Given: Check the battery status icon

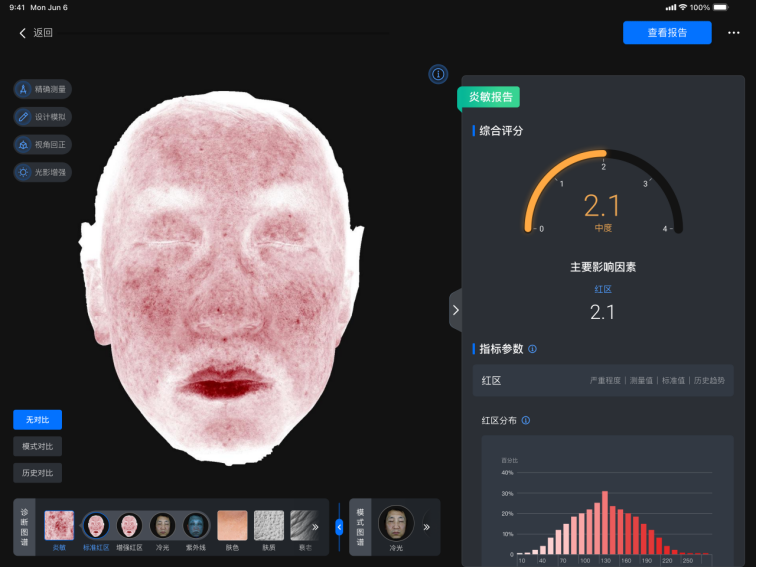Looking at the screenshot, I should (721, 7).
